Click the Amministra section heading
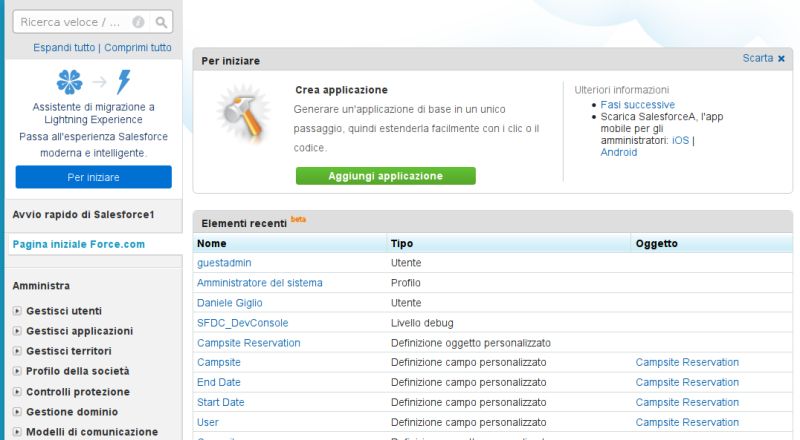The image size is (800, 440). 41,286
